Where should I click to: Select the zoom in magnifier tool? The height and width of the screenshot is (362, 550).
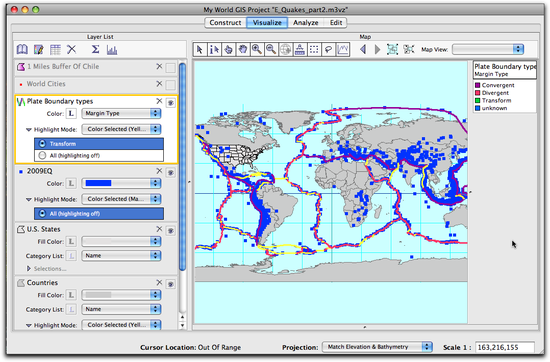click(257, 49)
